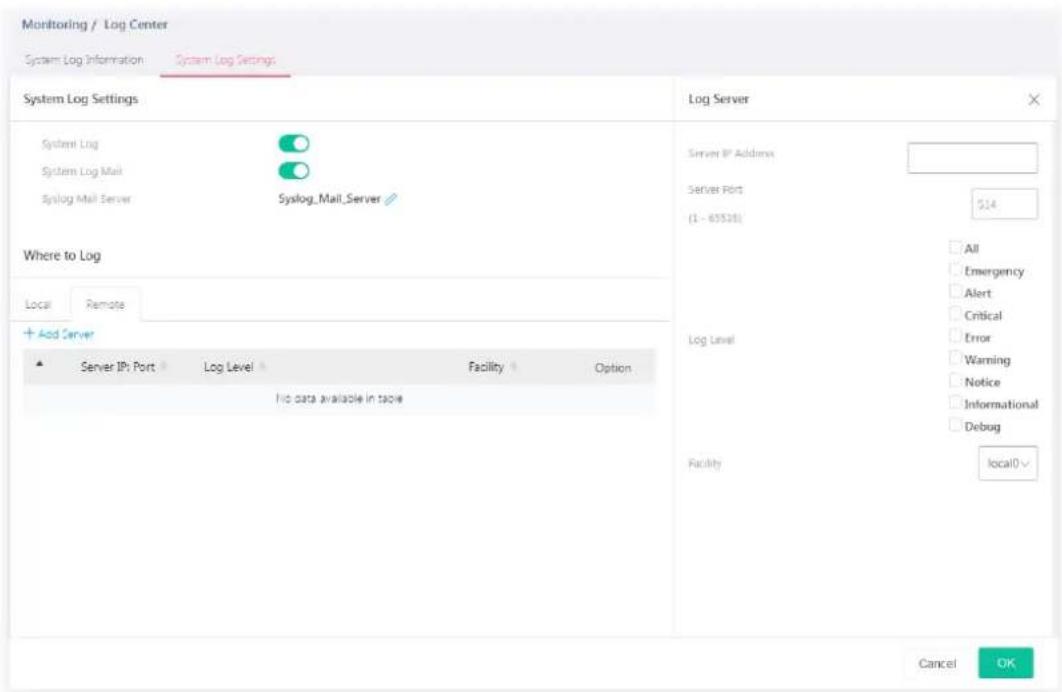
Task: Edit the Syslog_Mail_Server pencil icon
Action: 391,199
